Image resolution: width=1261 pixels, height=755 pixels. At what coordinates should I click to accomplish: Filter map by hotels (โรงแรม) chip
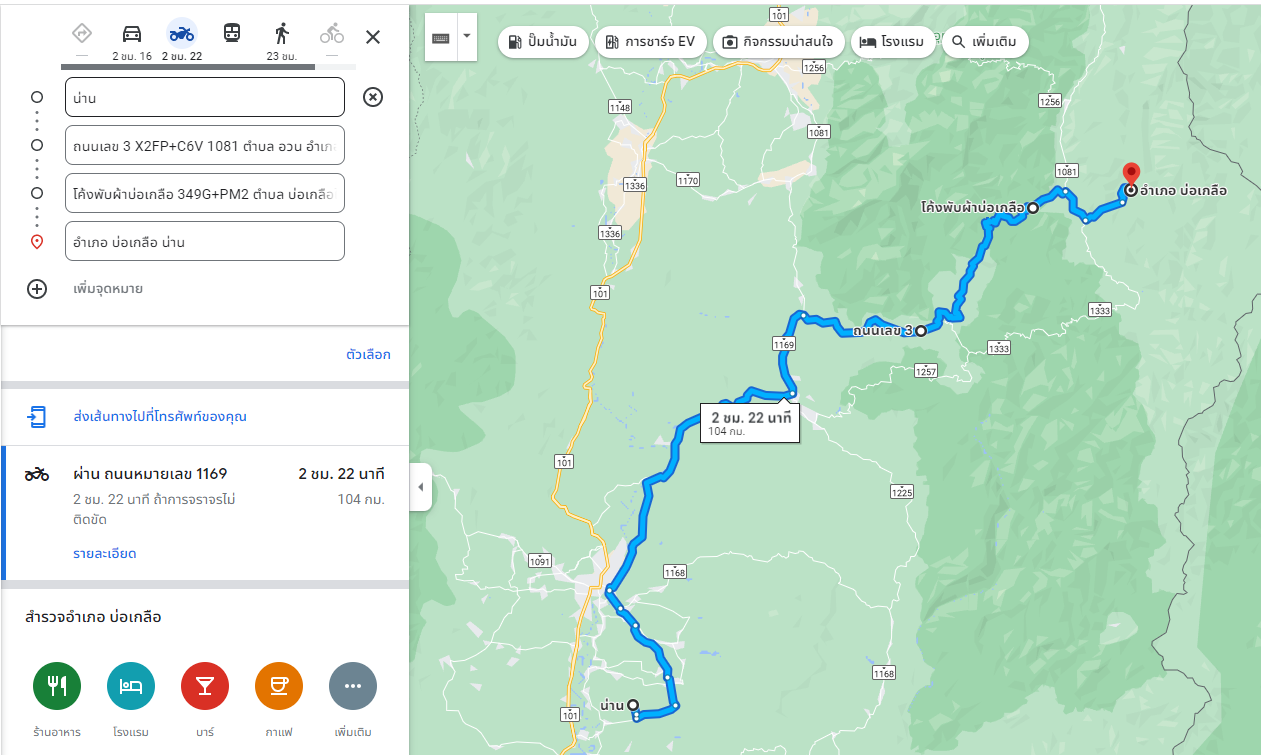tap(892, 42)
